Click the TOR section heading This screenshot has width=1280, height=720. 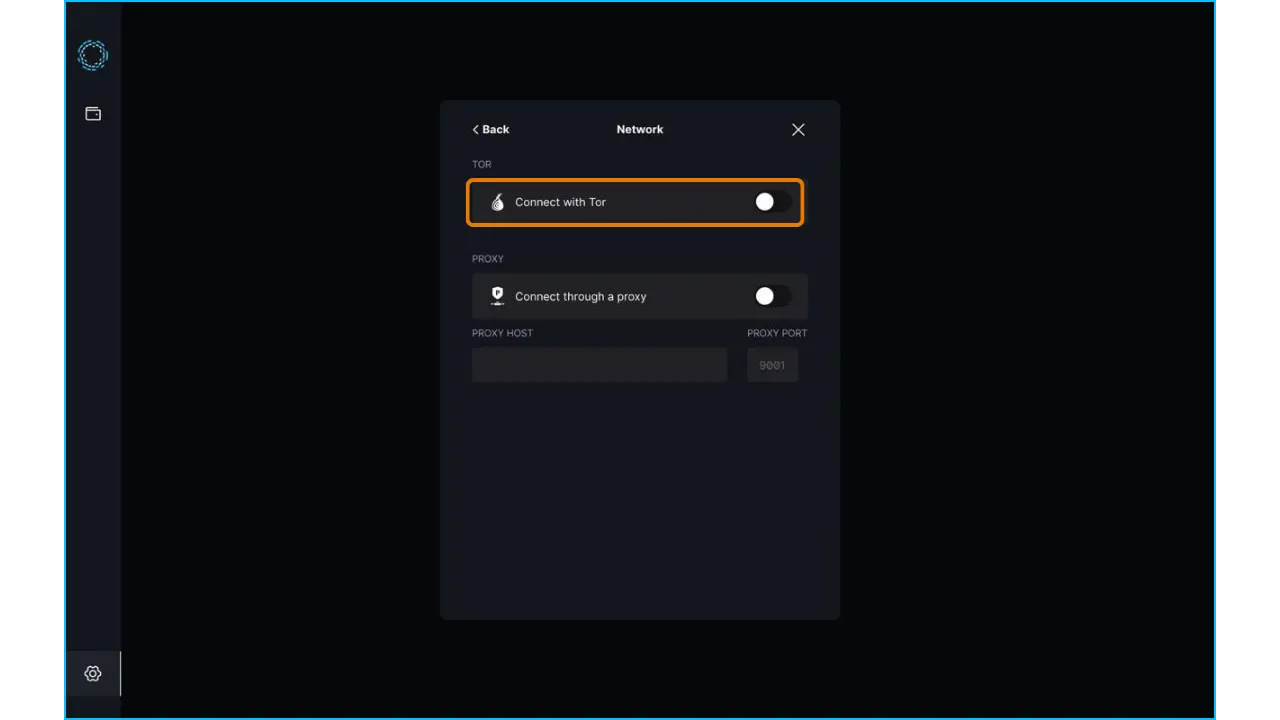[x=482, y=164]
